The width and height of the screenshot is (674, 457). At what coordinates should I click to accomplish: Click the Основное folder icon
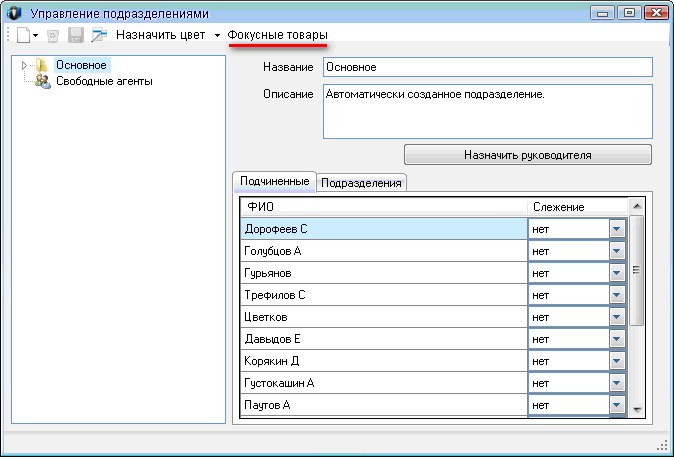coord(42,65)
